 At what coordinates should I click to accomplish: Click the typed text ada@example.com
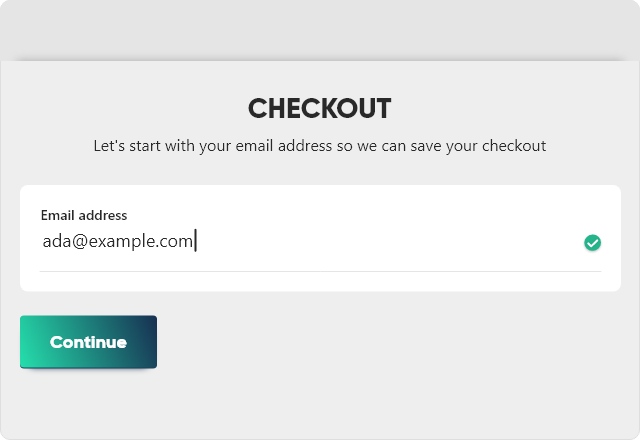117,241
